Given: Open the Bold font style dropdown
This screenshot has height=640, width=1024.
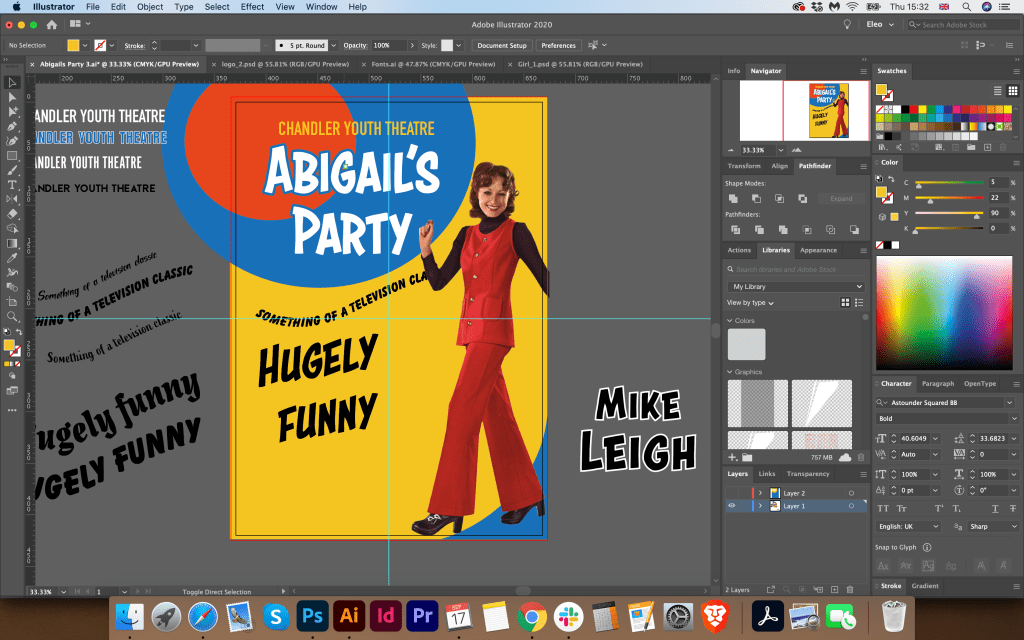Looking at the screenshot, I should tap(1015, 418).
